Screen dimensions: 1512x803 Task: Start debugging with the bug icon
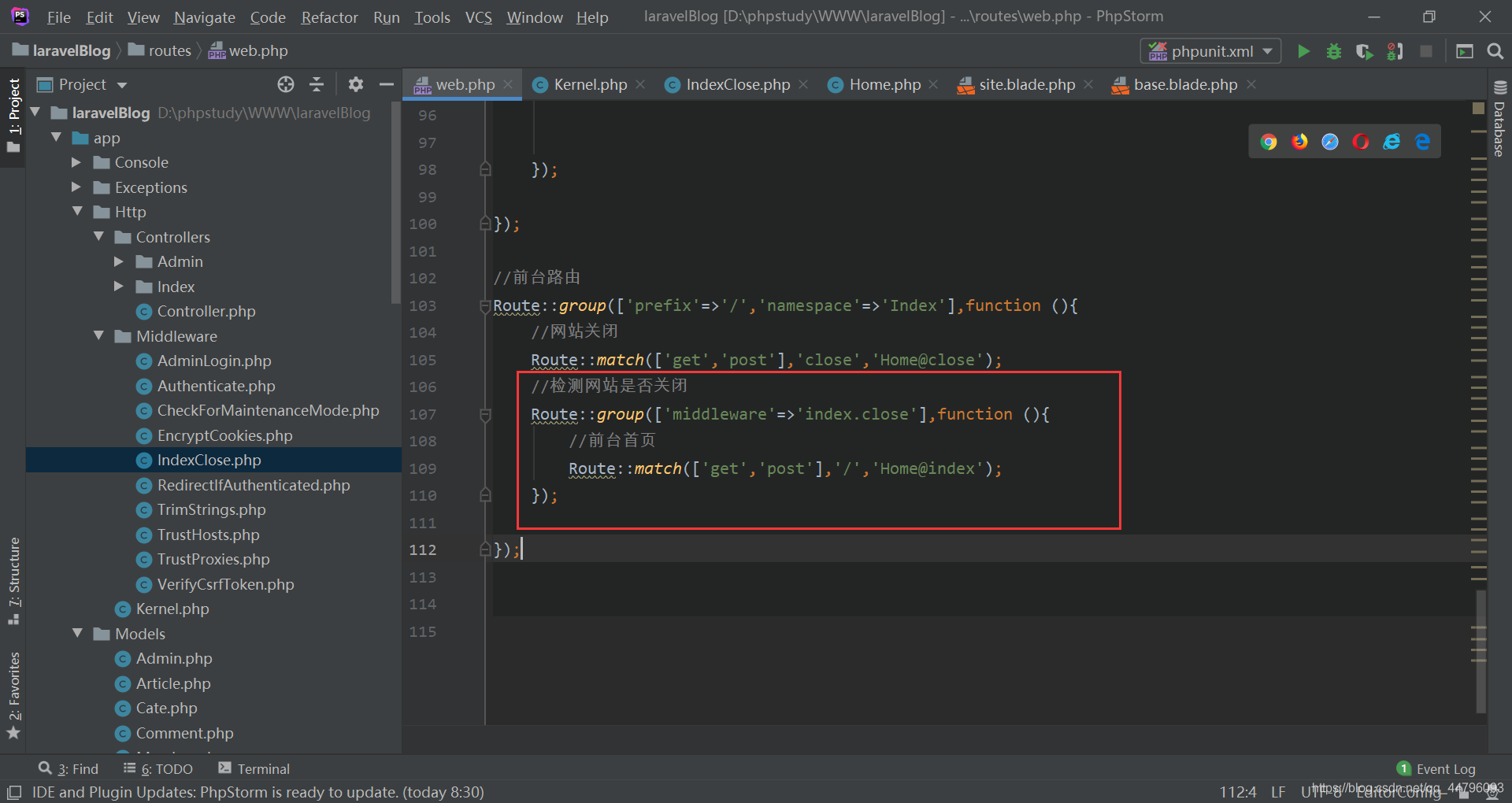[1334, 51]
